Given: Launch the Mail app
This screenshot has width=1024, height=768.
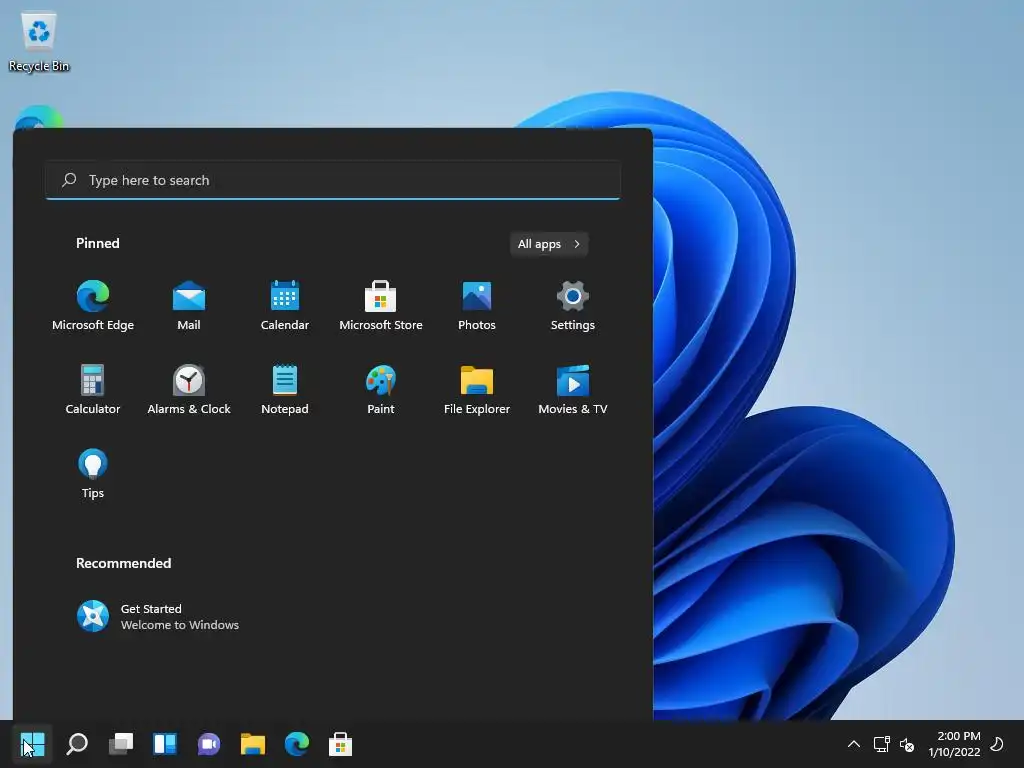Looking at the screenshot, I should 189,305.
